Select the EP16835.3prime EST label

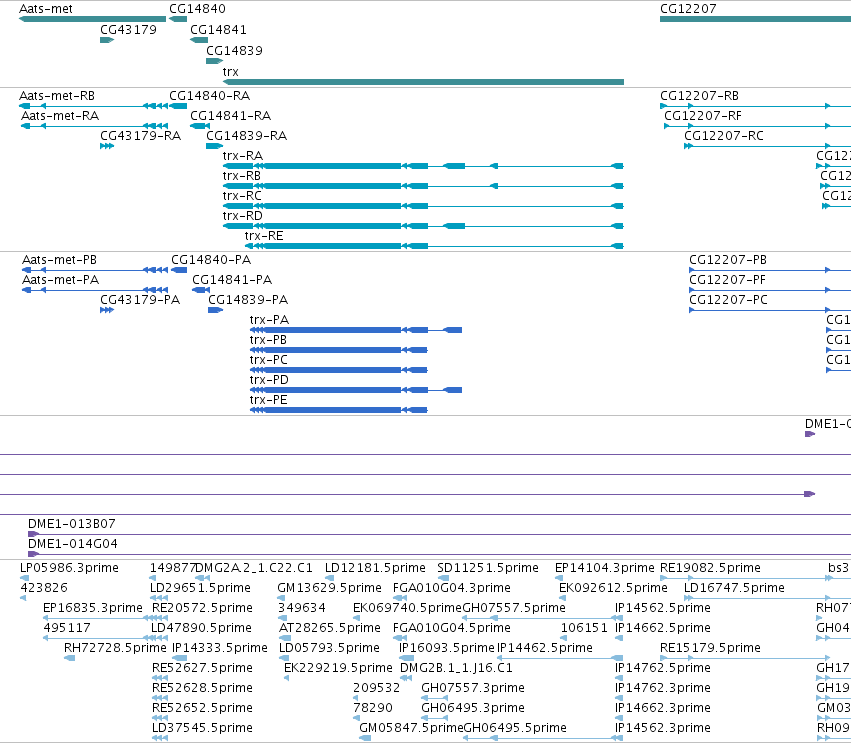pyautogui.click(x=93, y=608)
